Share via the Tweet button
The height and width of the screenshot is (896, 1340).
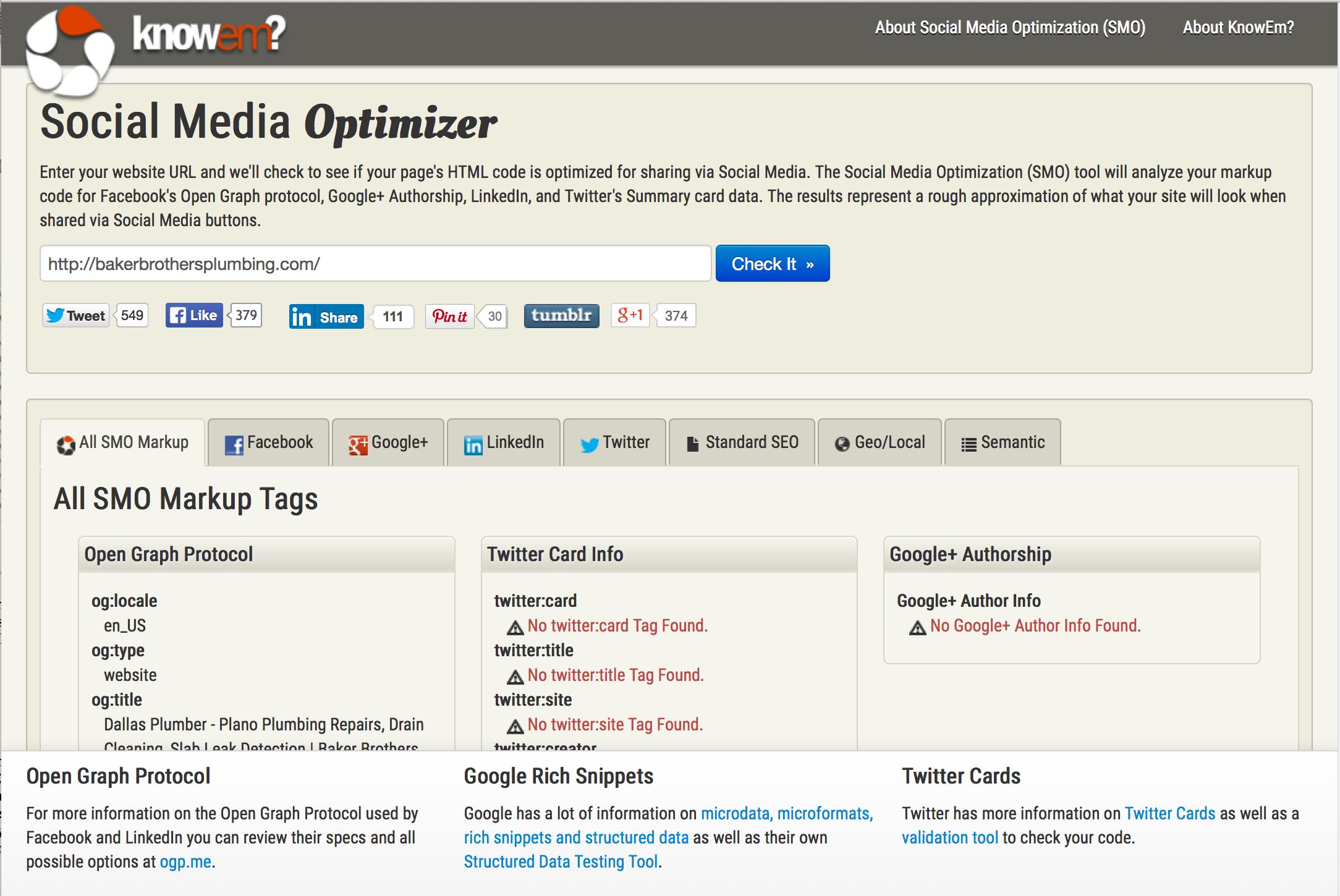(x=76, y=316)
